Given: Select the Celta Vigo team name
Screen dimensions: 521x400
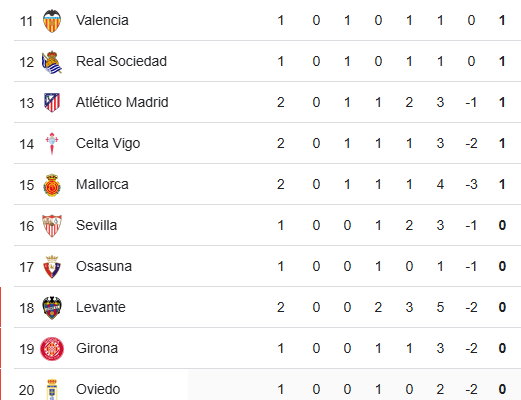Looking at the screenshot, I should click(108, 144).
